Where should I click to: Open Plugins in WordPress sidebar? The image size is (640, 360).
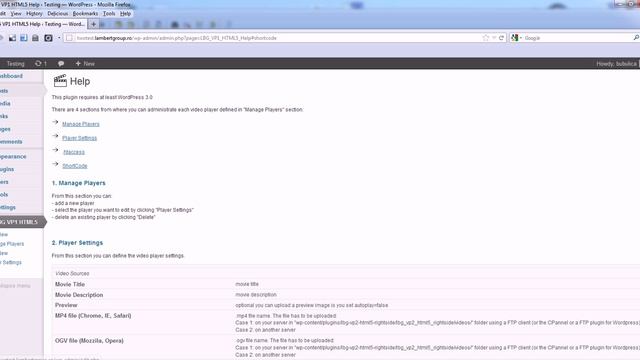pos(7,169)
